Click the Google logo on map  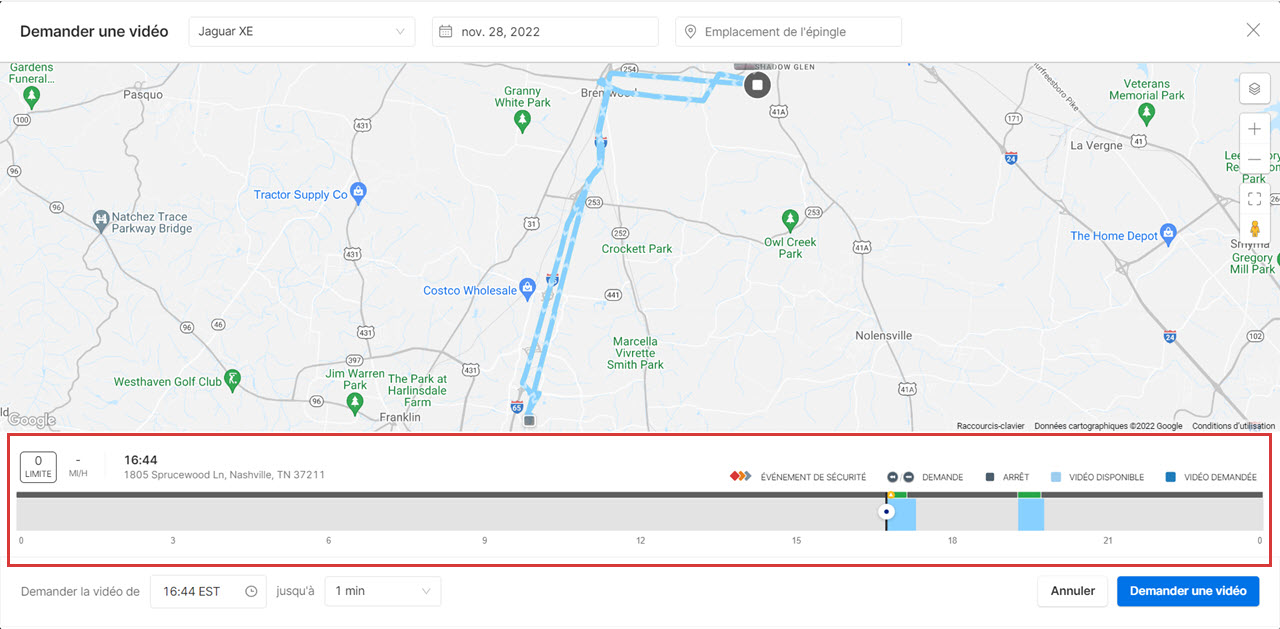click(31, 420)
